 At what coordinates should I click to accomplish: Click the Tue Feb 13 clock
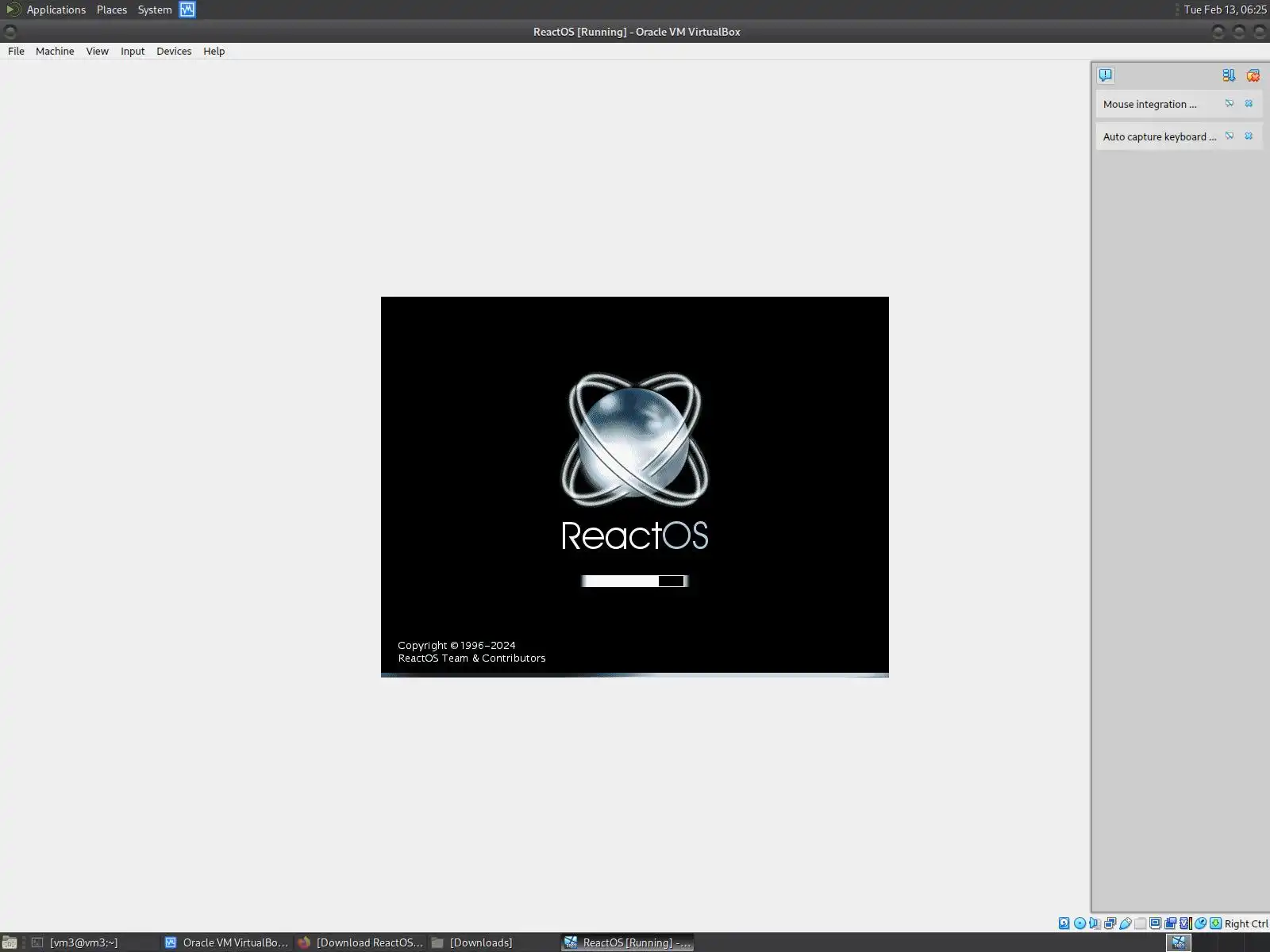[x=1225, y=10]
